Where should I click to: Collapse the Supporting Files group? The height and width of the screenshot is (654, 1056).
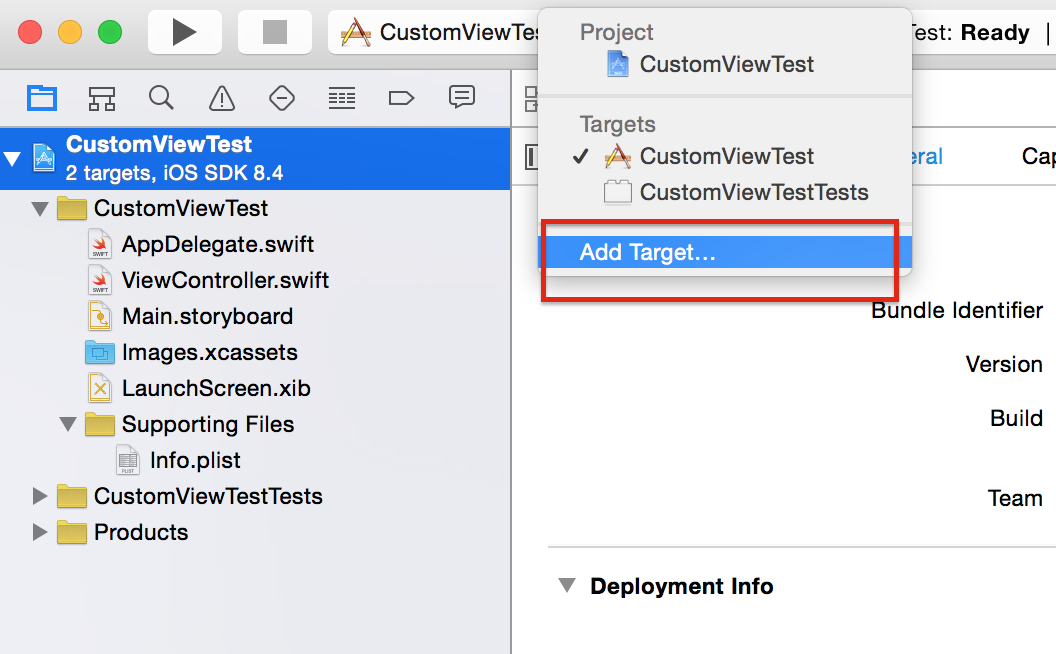(68, 424)
